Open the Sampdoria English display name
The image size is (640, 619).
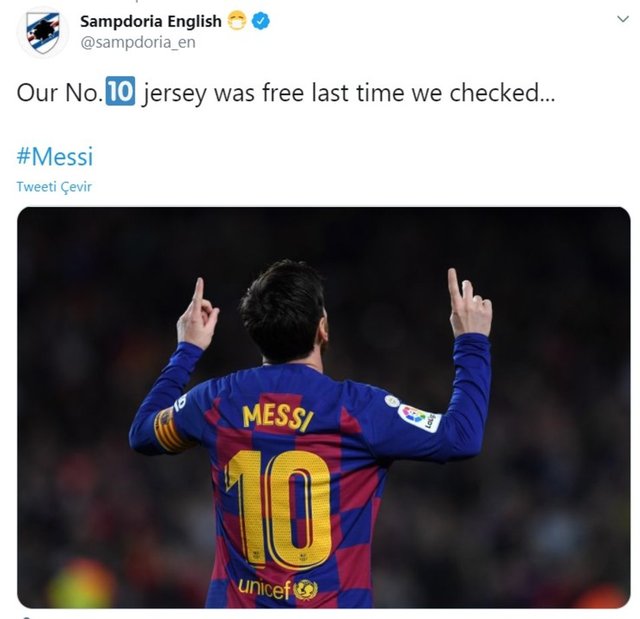(151, 21)
